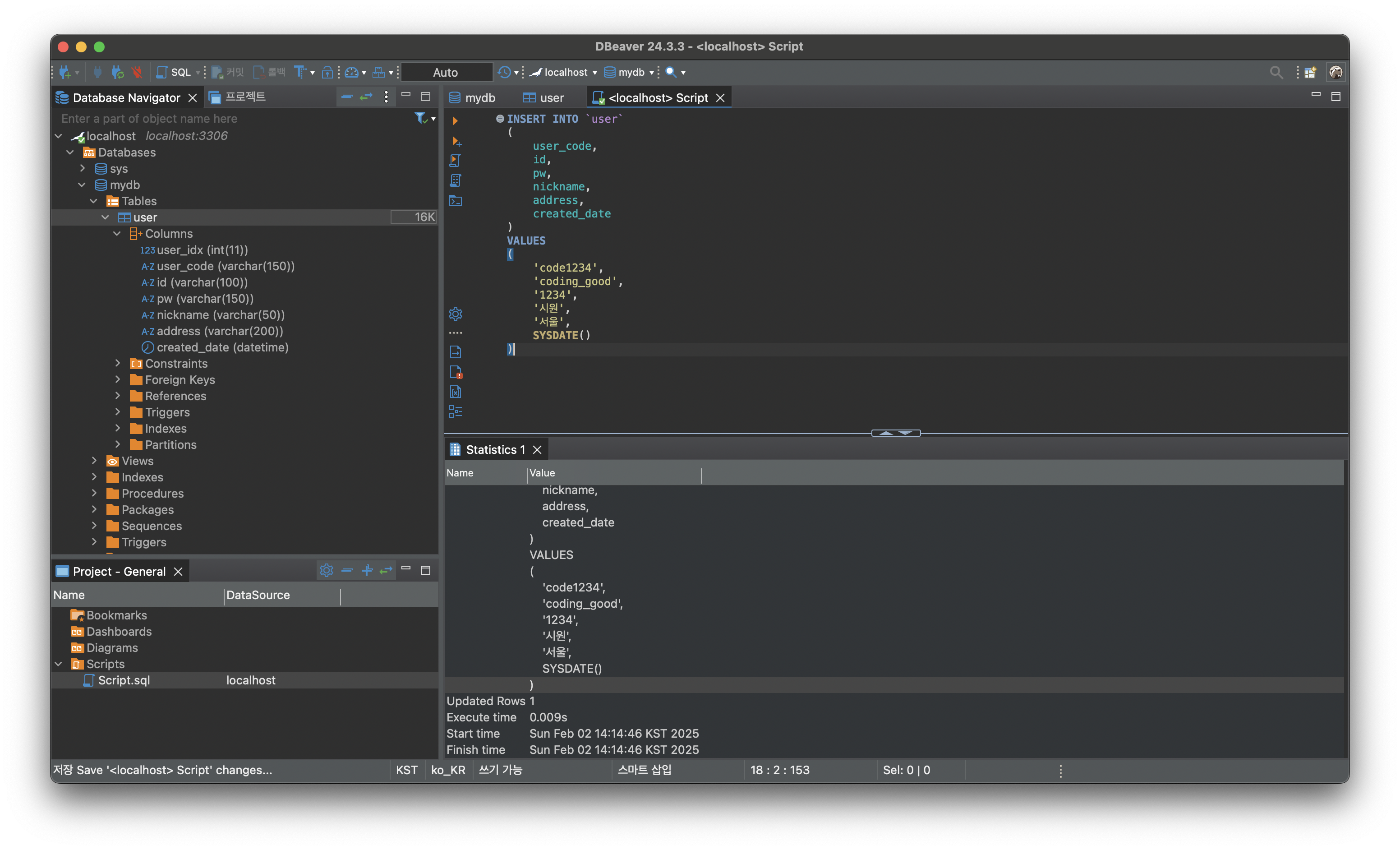1400x850 pixels.
Task: Open the mydb active database dropdown
Action: [628, 72]
